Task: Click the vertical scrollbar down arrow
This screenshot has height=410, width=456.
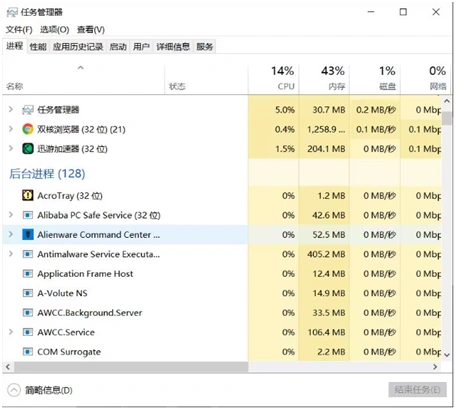Action: 447,355
